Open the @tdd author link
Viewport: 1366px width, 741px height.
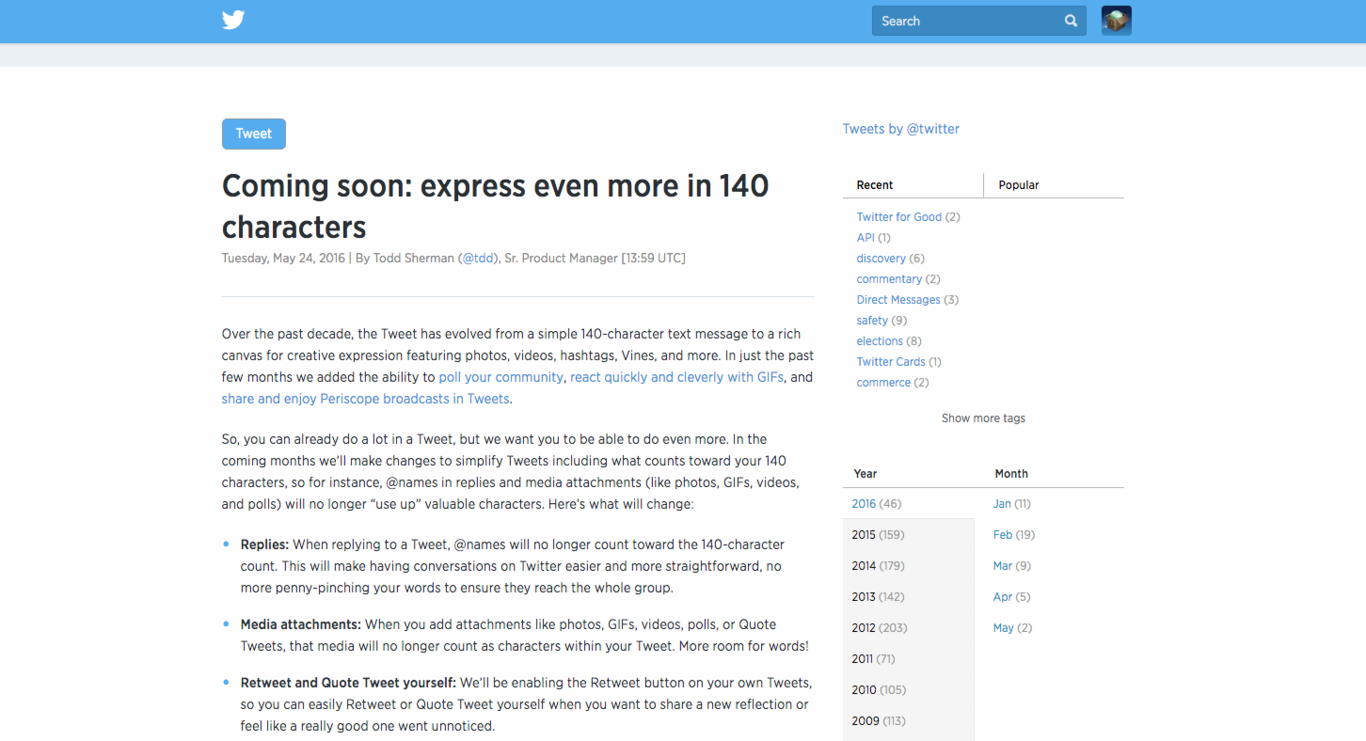[x=478, y=258]
